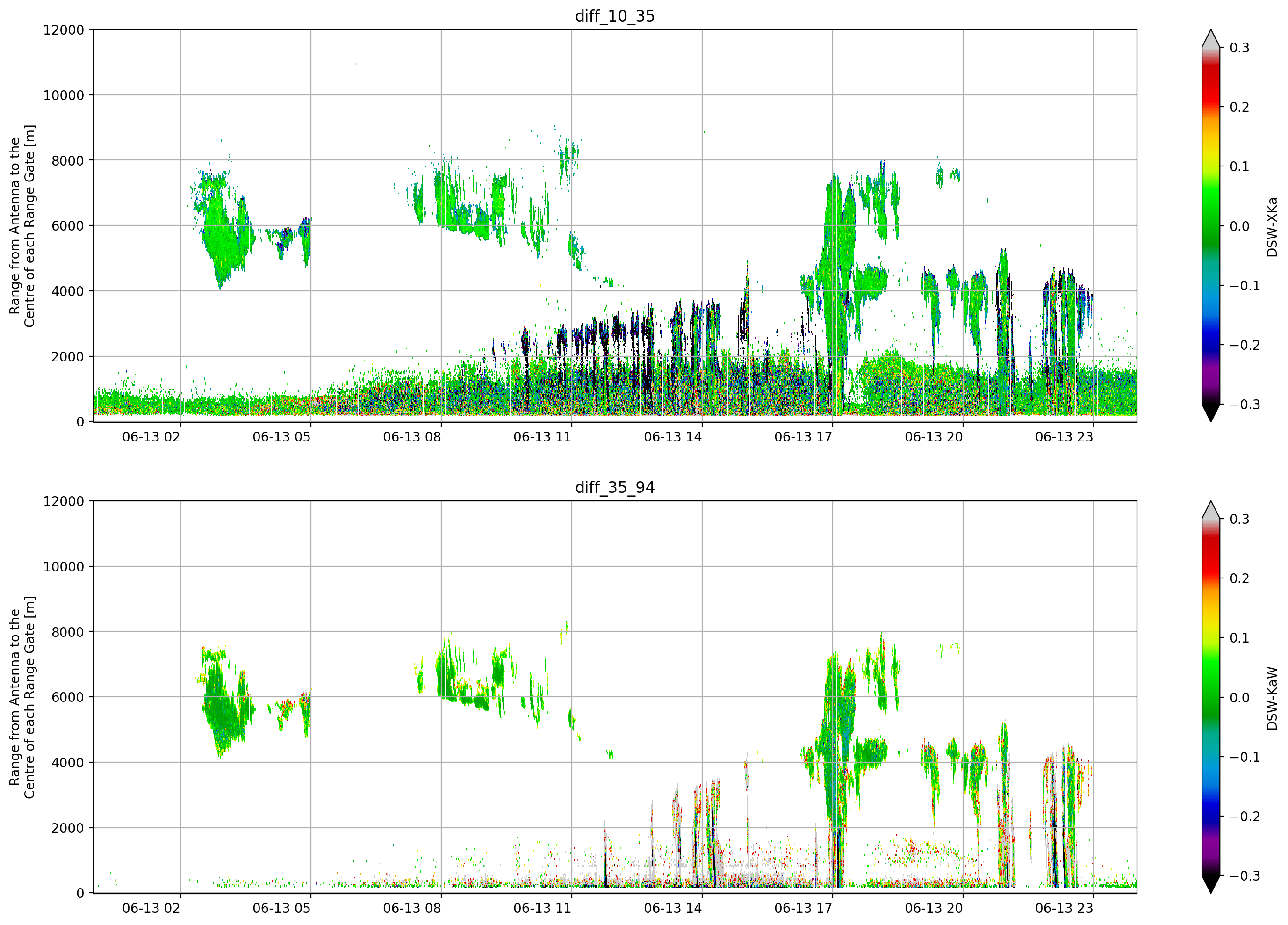The image size is (1288, 925).
Task: Click the 12000 y-tick in diff_35_94 plot
Action: 64,502
